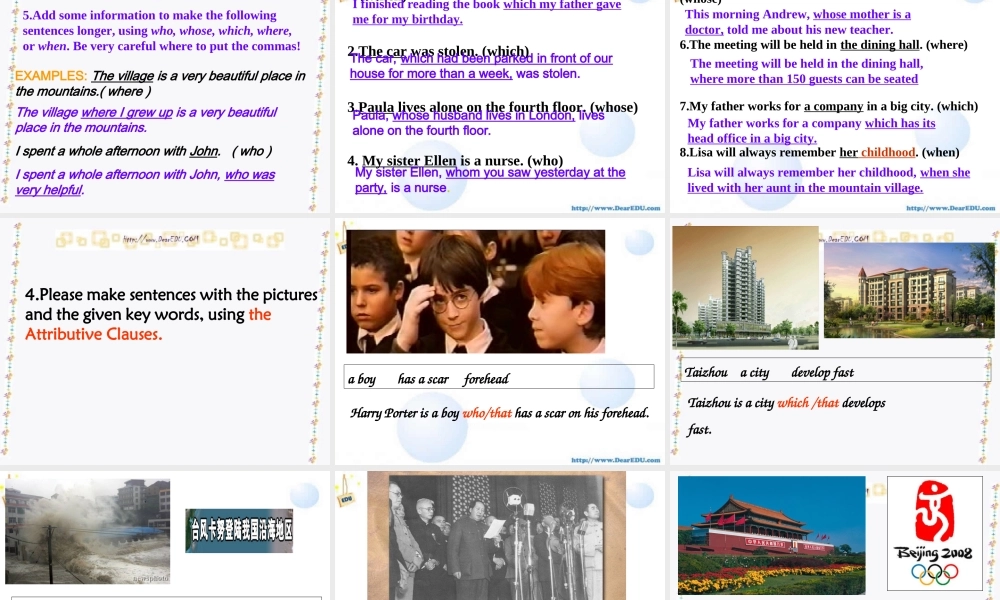Click 'which has its head office' answer
This screenshot has width=1000, height=600.
tap(811, 131)
